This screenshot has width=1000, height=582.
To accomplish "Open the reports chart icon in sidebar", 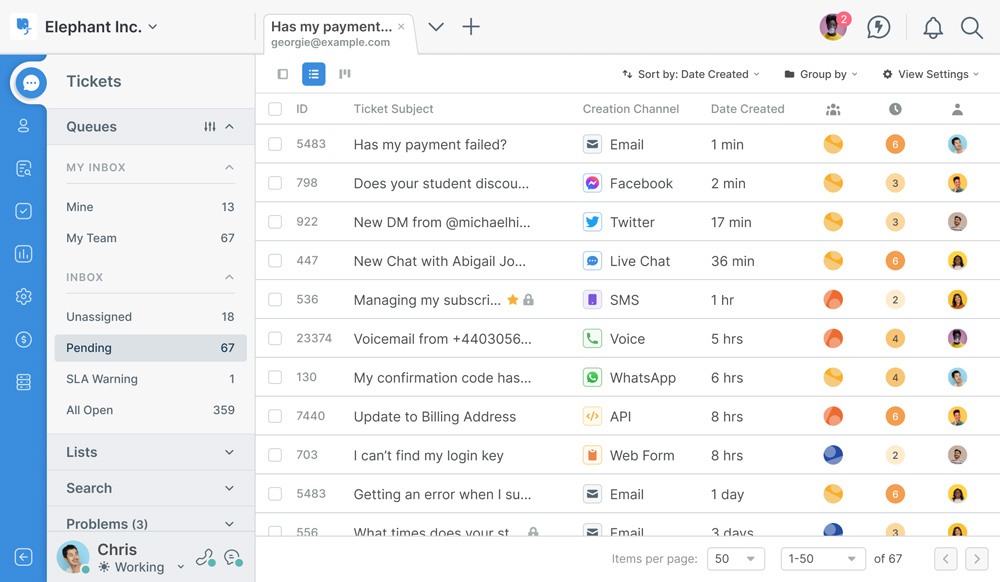I will tap(23, 254).
